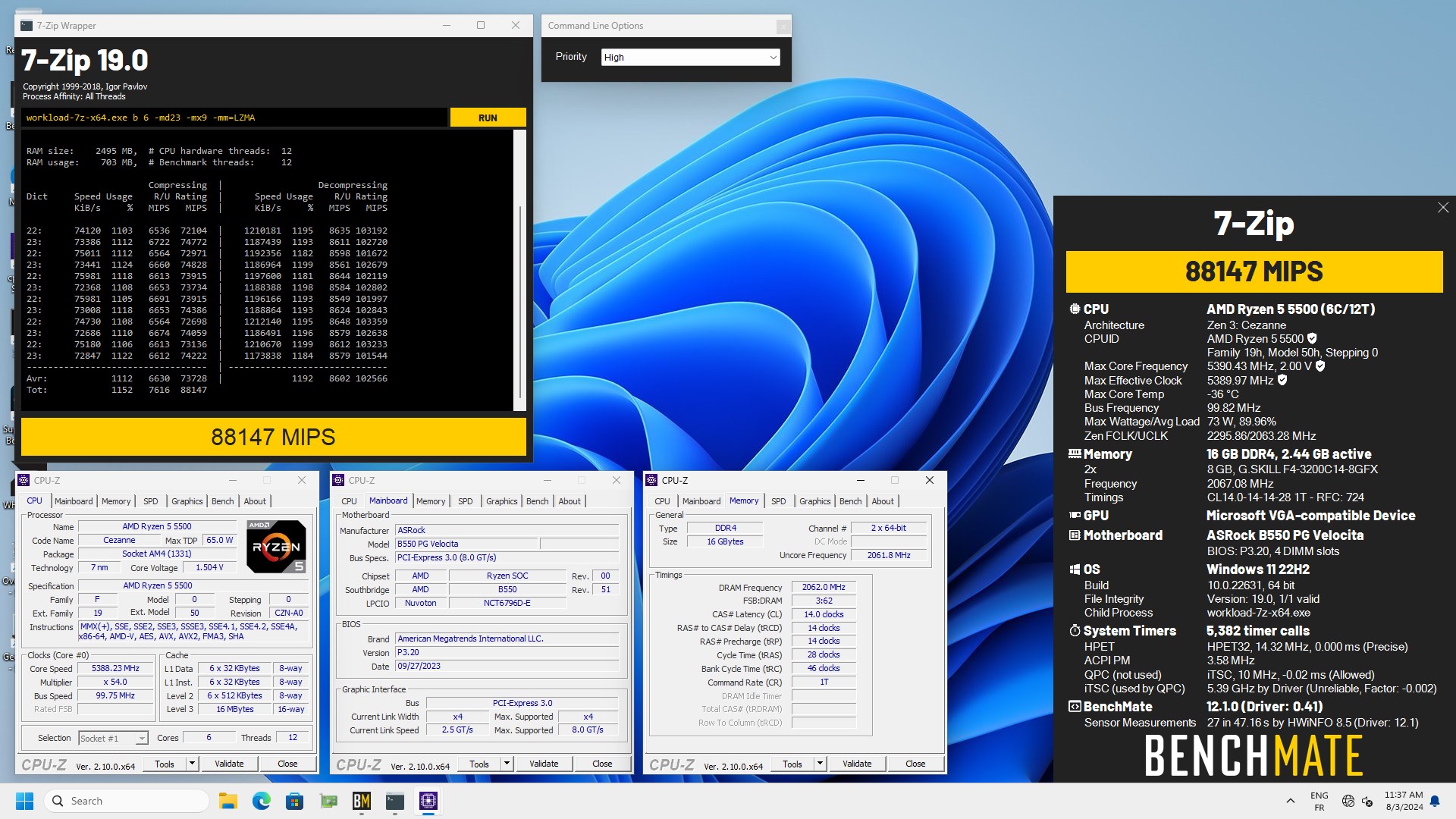The height and width of the screenshot is (819, 1456).
Task: Open Socket #1 selection dropdown in CPU-Z
Action: [x=113, y=738]
